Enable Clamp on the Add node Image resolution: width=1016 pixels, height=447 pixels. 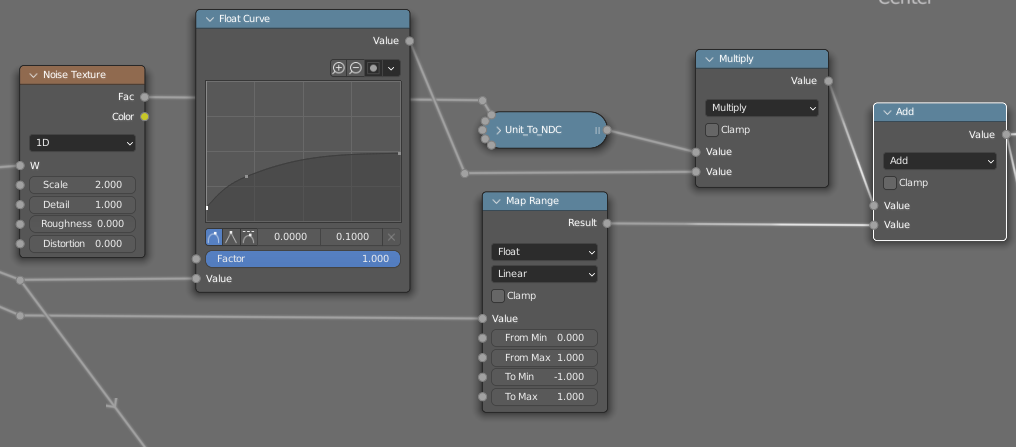click(x=890, y=183)
